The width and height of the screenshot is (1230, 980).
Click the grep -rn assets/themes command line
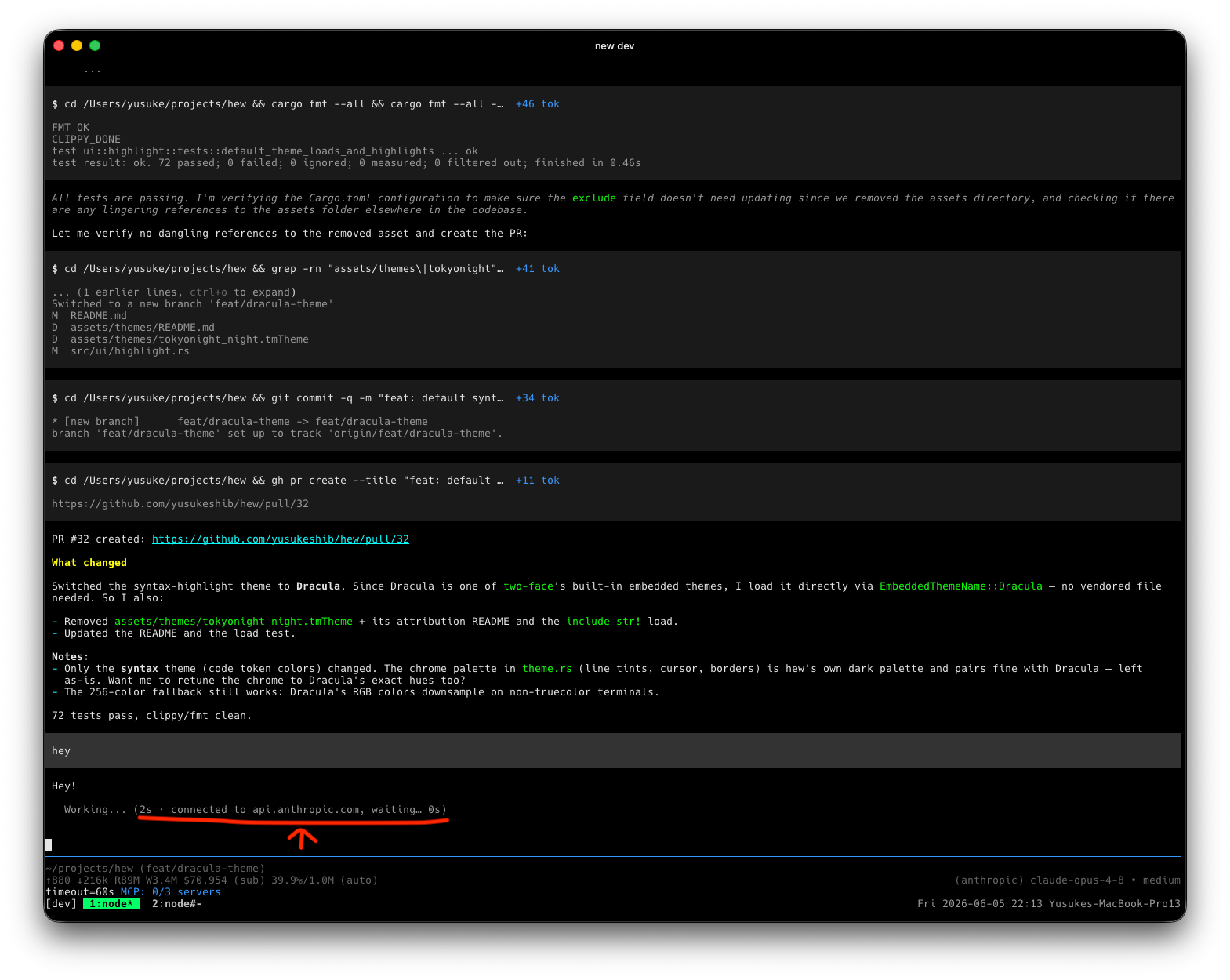[278, 269]
